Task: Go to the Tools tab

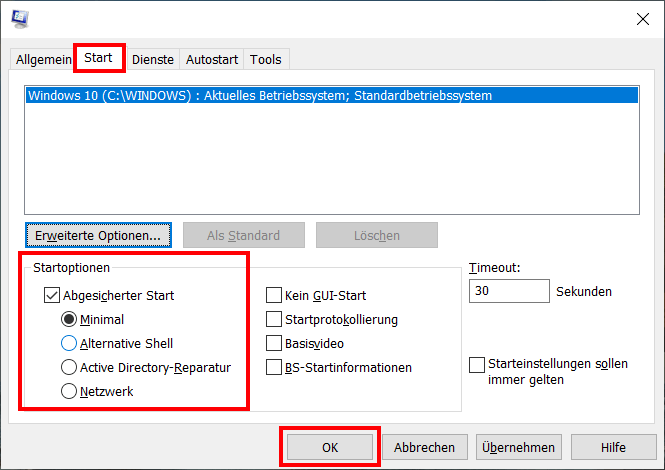Action: [x=265, y=59]
